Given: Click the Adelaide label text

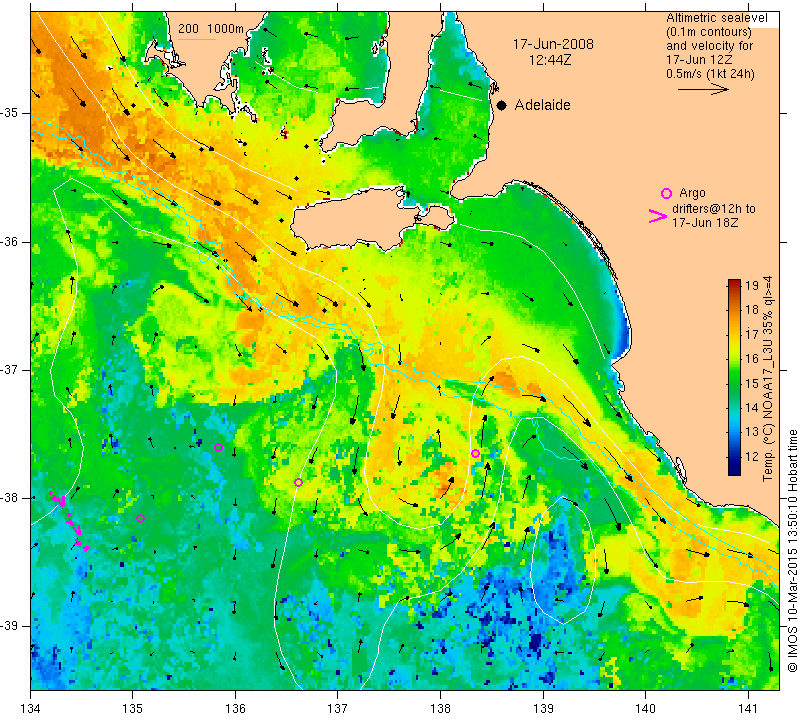Looking at the screenshot, I should click(542, 105).
